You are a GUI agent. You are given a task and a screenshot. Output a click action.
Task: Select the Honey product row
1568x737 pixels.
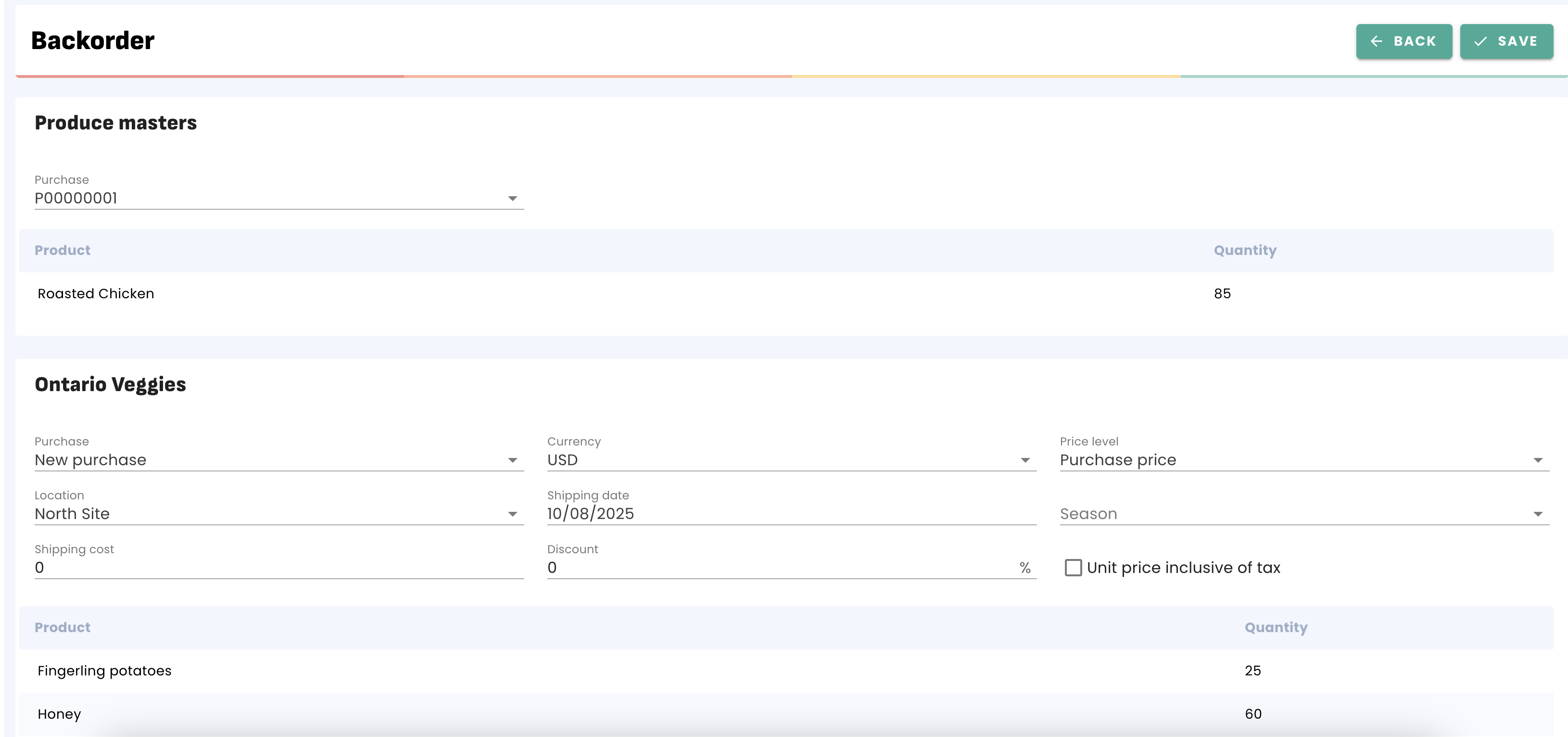(60, 714)
